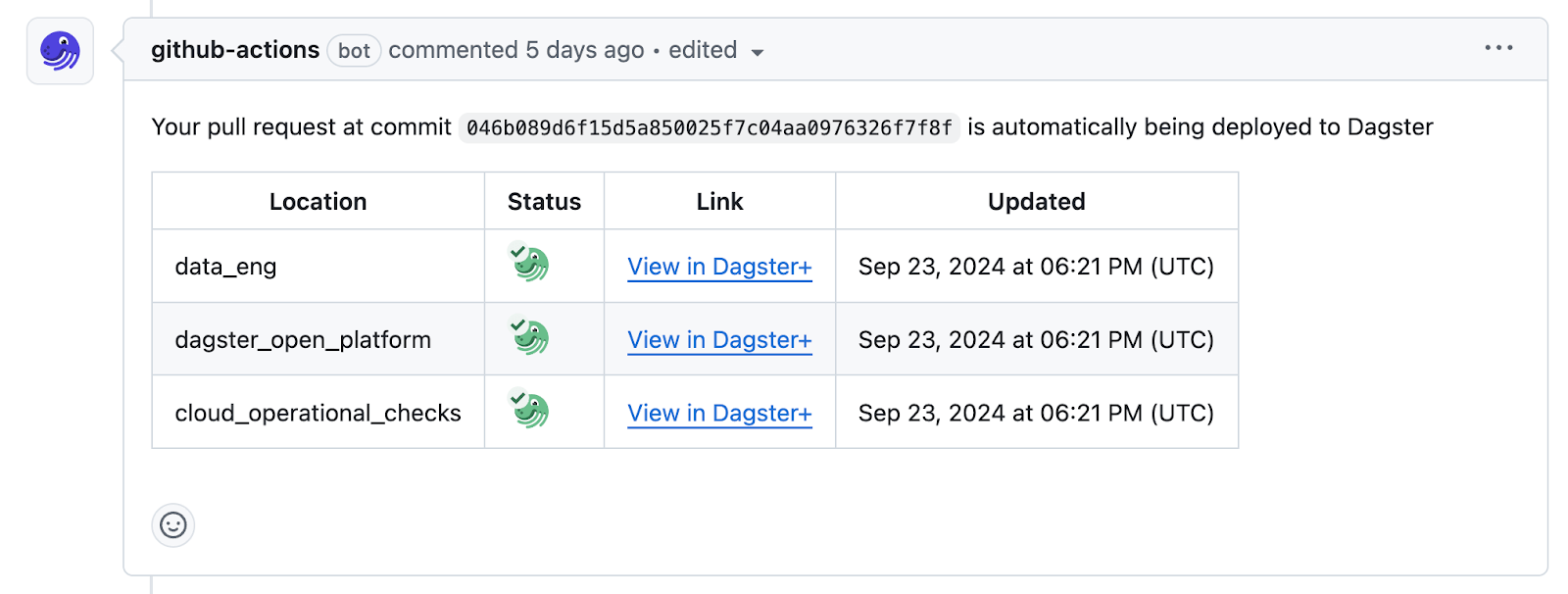Click the bot badge label
This screenshot has height=594, width=1568.
pos(354,51)
